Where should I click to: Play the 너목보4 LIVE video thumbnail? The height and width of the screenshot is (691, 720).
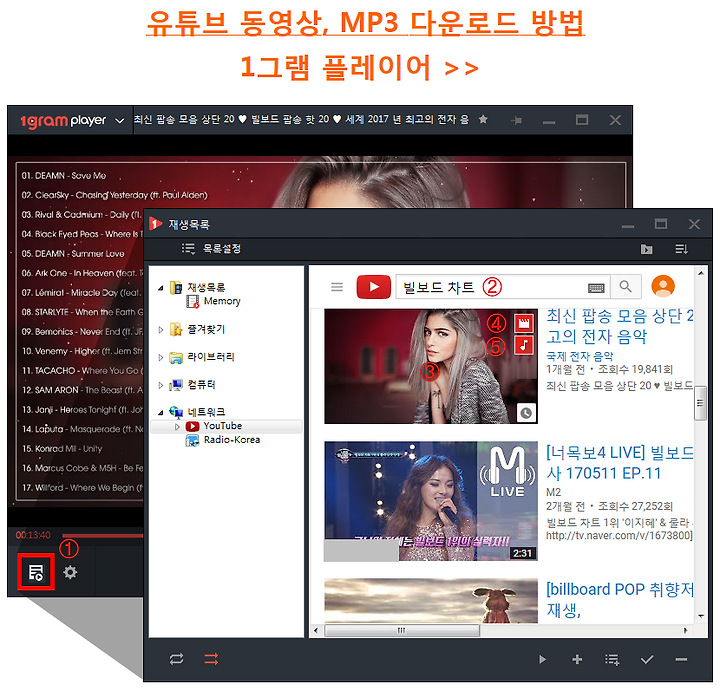(x=431, y=501)
